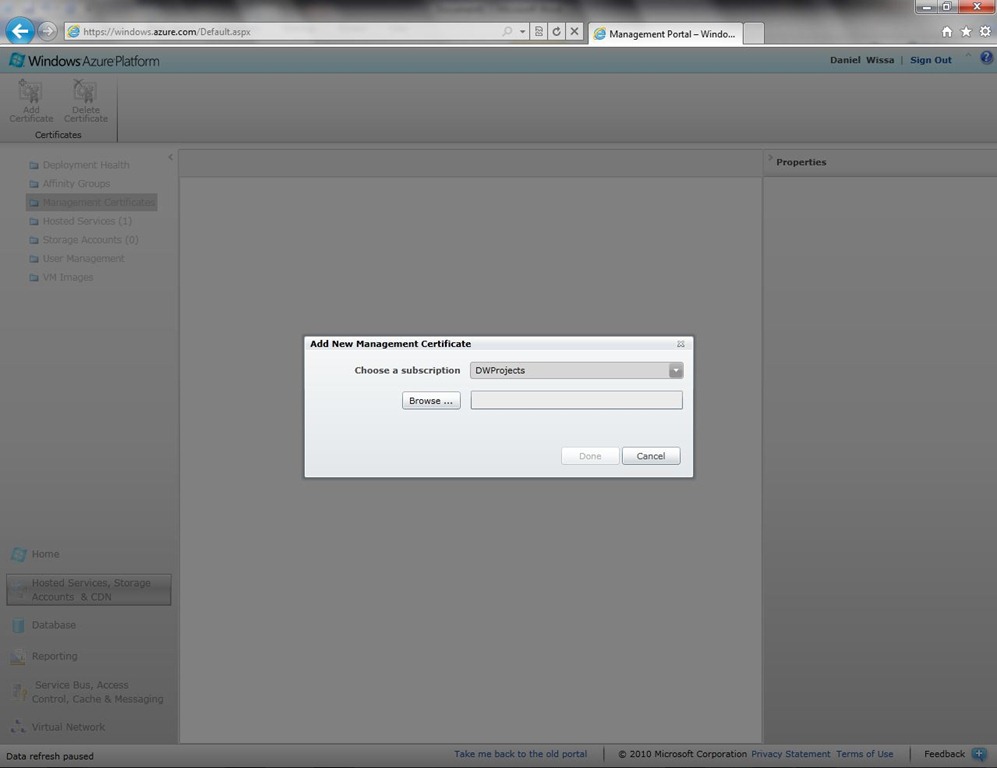
Task: Click the browser home icon
Action: 947,32
